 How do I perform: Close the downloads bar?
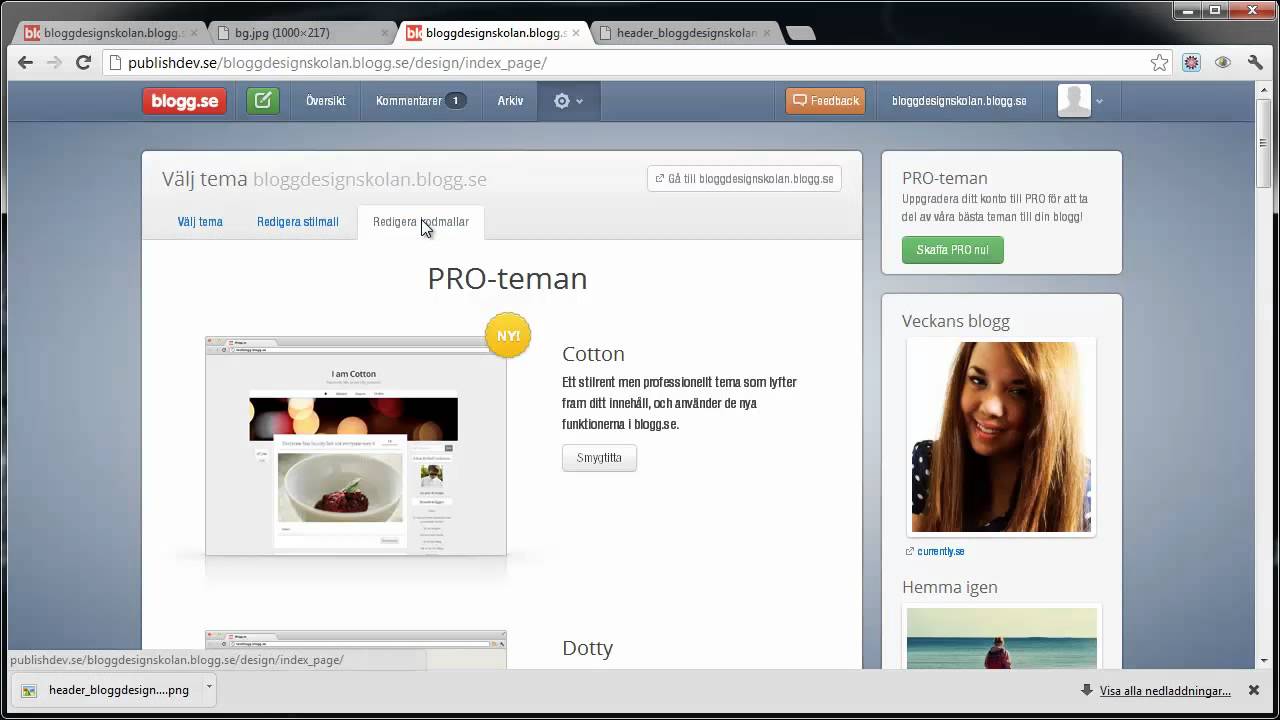pos(1254,691)
